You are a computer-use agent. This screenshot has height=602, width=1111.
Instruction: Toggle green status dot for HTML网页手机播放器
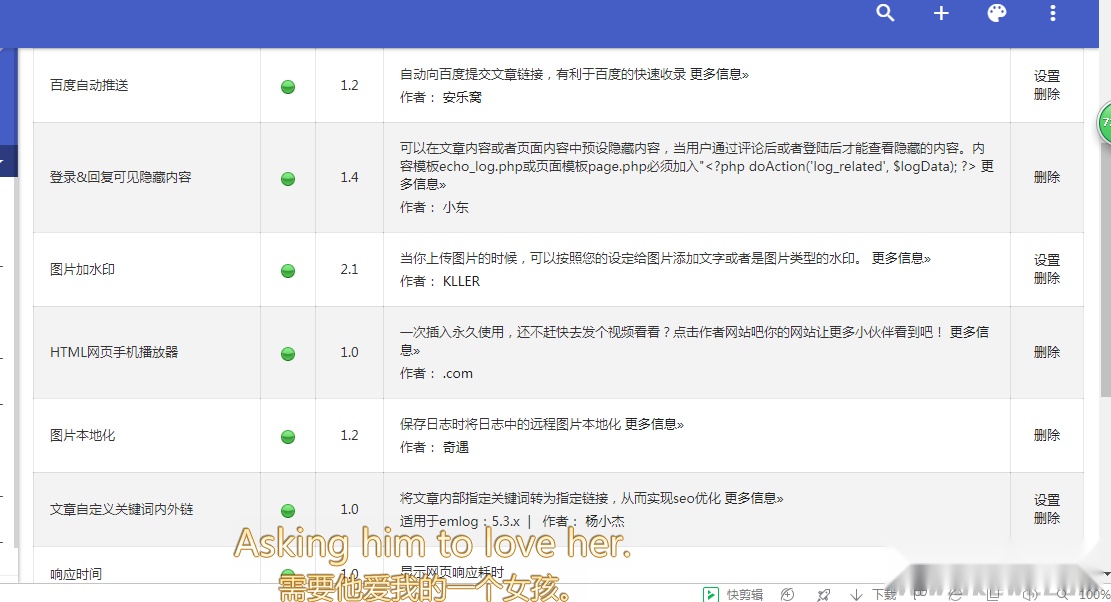[x=288, y=353]
